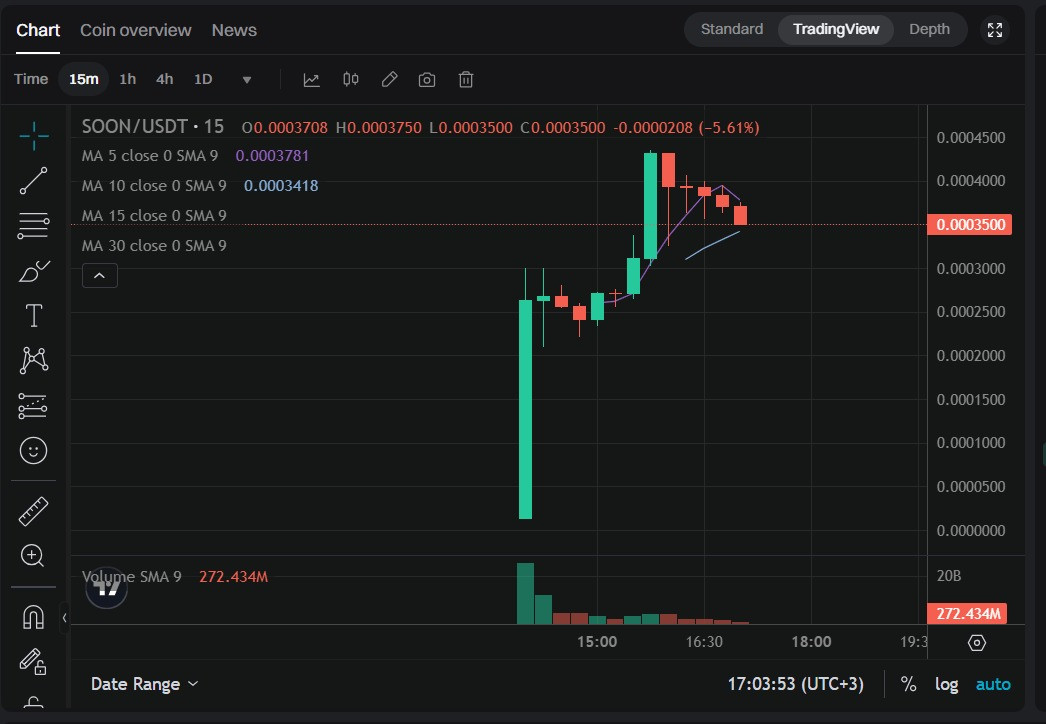Click the trash delete drawings icon
Image resolution: width=1046 pixels, height=724 pixels.
[466, 80]
